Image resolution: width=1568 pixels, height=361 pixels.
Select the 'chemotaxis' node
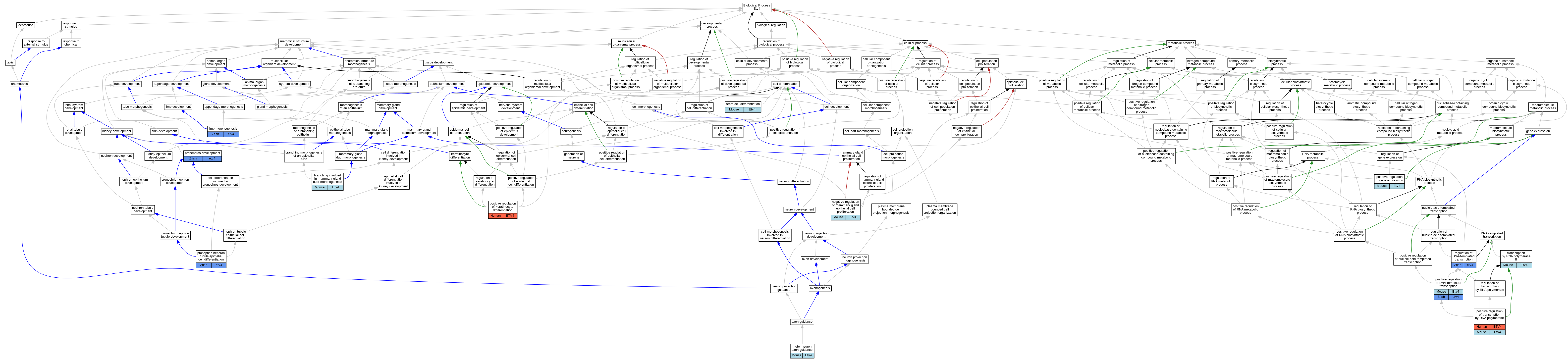coord(19,84)
